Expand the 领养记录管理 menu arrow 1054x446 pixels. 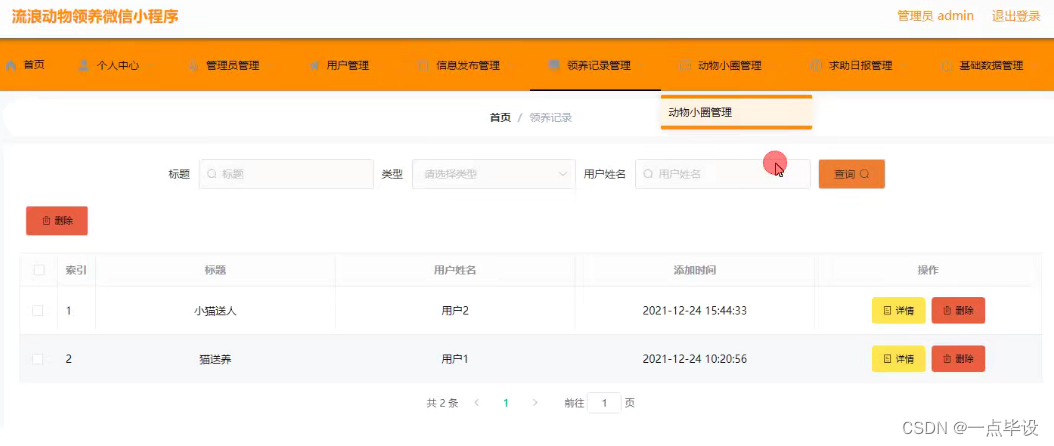click(641, 66)
